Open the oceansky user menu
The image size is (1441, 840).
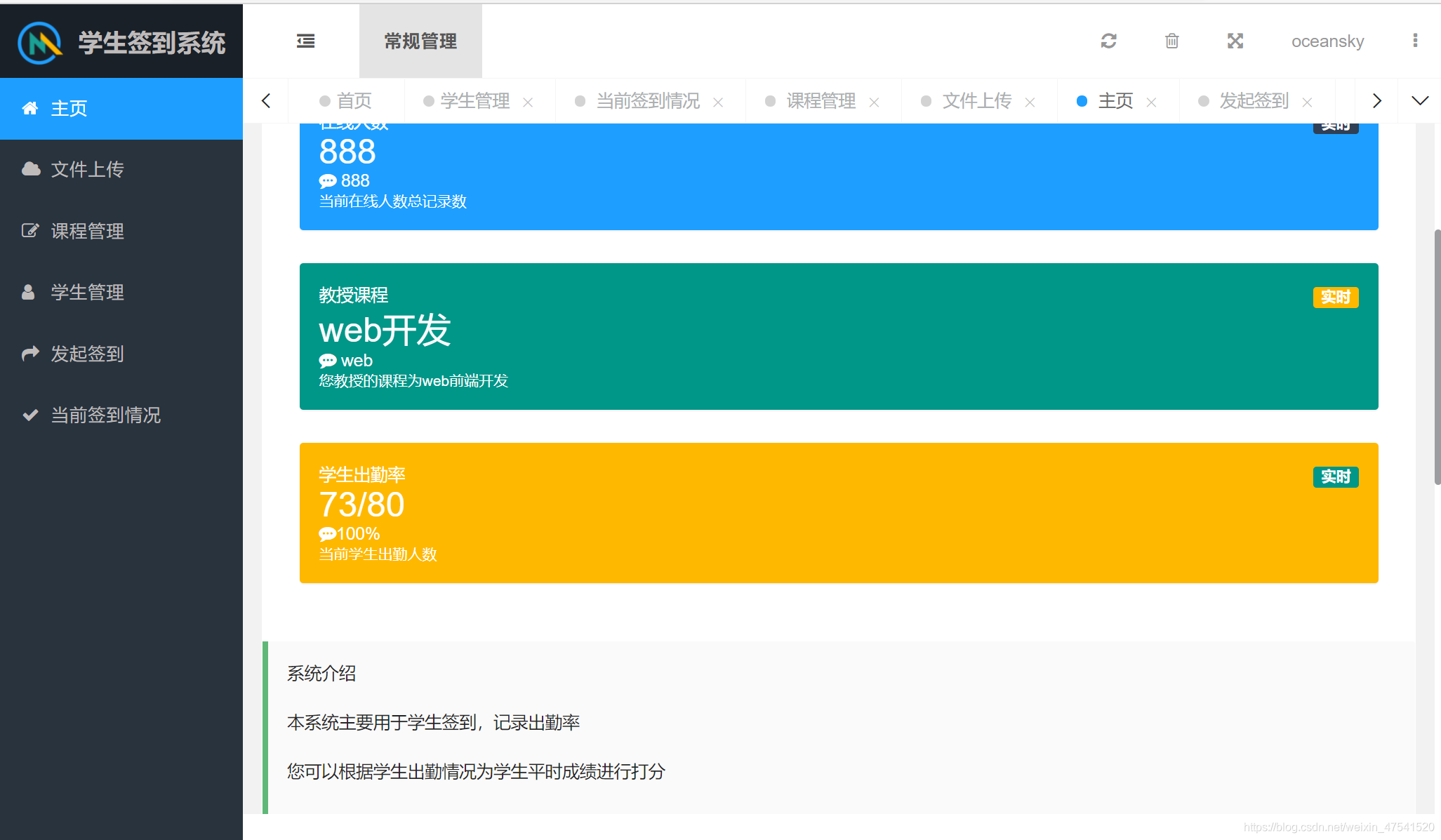pos(1327,41)
